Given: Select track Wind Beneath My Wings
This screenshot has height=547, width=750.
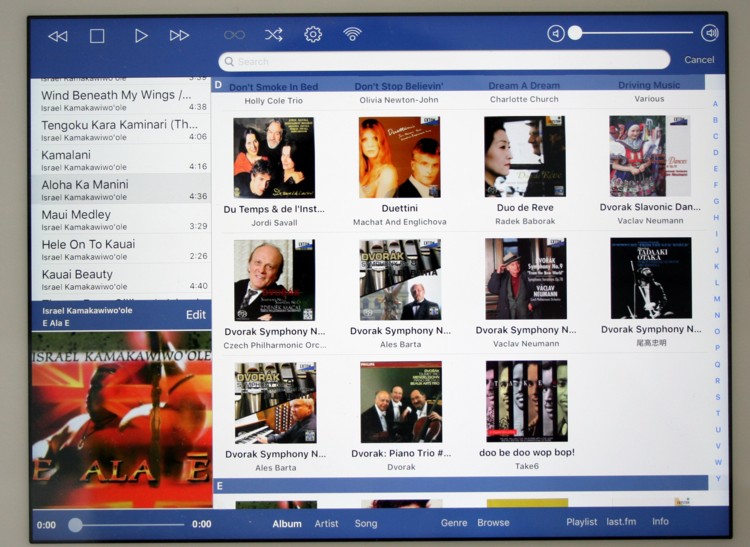Looking at the screenshot, I should pos(121,99).
